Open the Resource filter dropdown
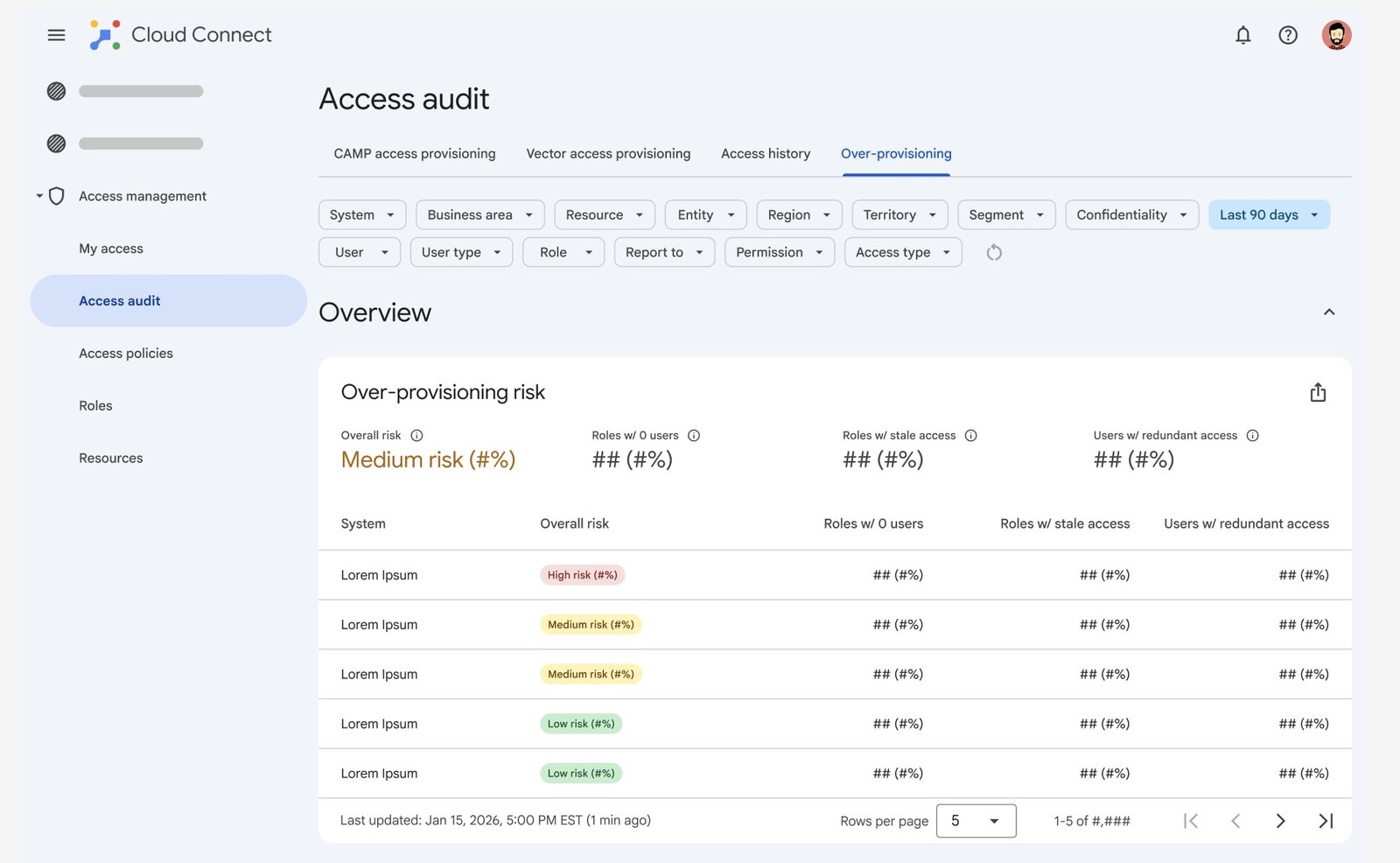Viewport: 1400px width, 863px height. coord(605,214)
